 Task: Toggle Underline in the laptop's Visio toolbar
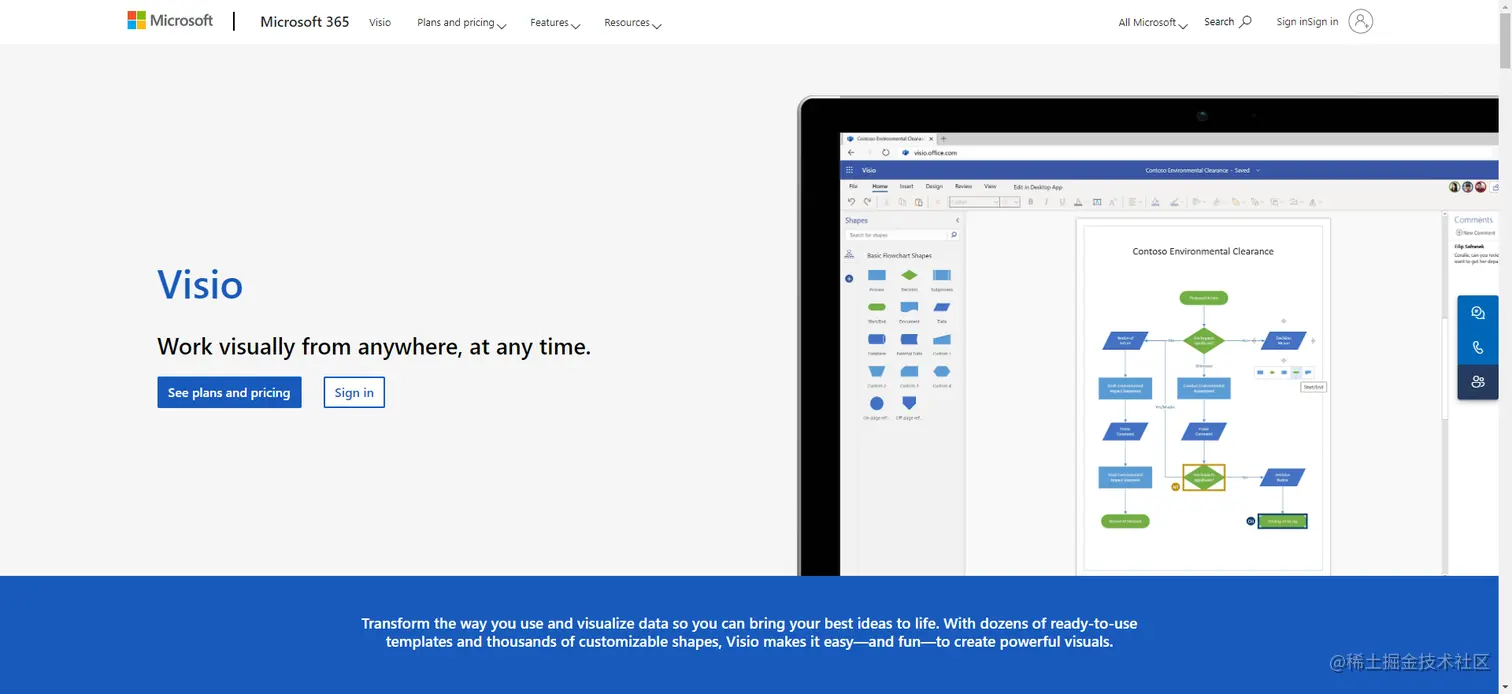pos(1062,202)
